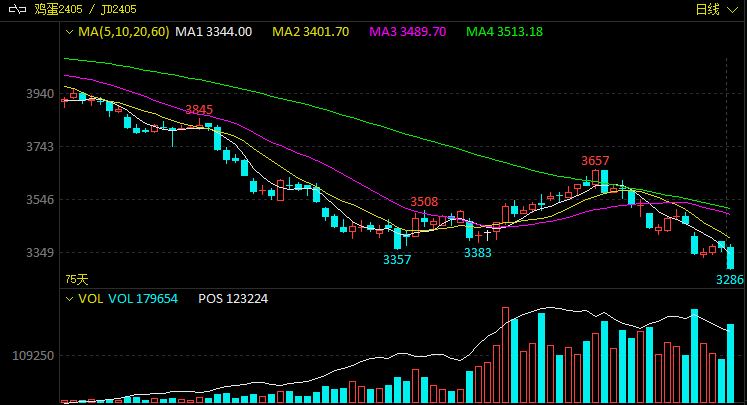Click the POS 123224 reading
The width and height of the screenshot is (747, 405).
(233, 299)
